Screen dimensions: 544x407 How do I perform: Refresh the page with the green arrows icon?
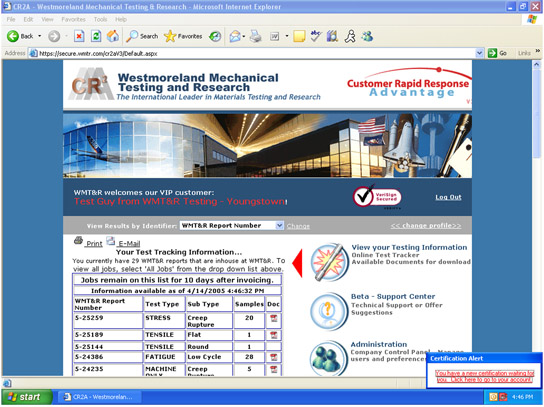point(96,36)
